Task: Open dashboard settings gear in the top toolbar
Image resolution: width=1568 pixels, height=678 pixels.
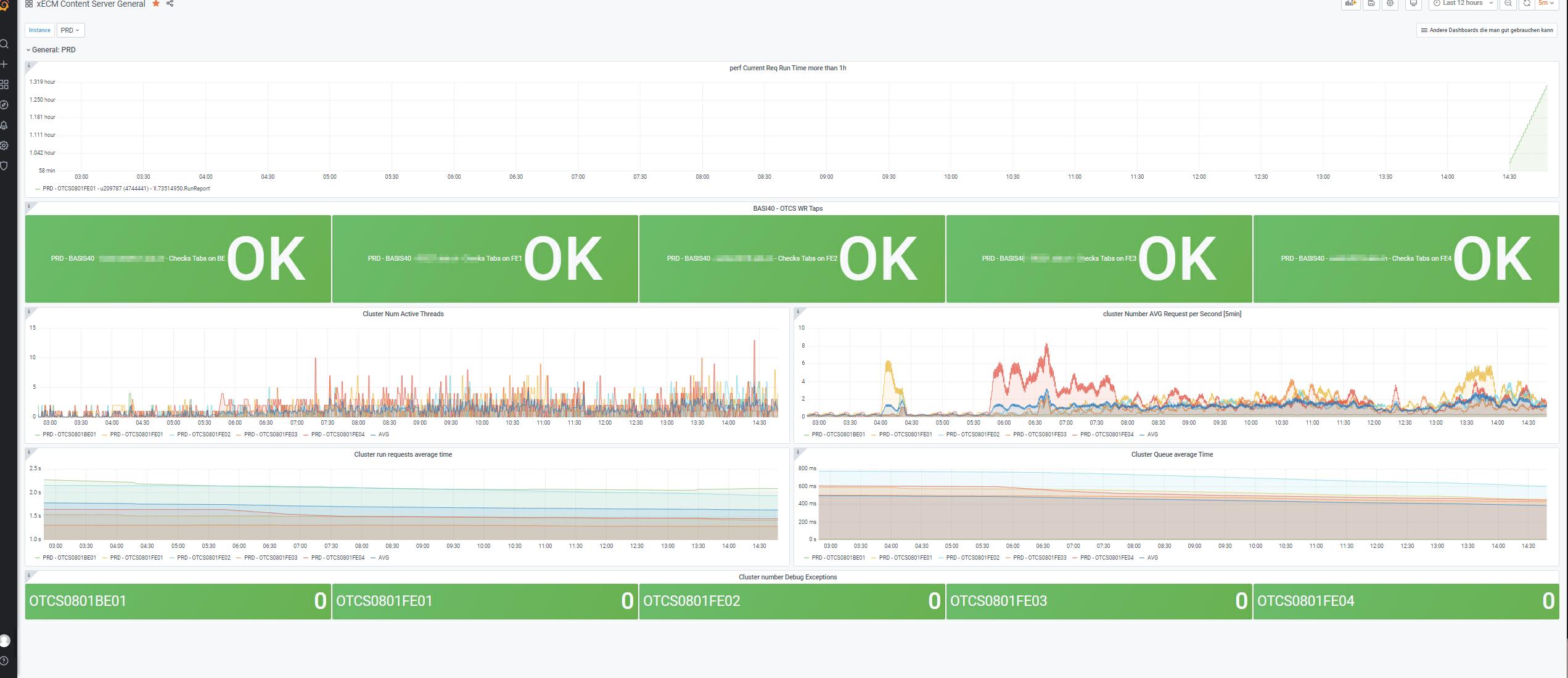Action: (x=1390, y=3)
